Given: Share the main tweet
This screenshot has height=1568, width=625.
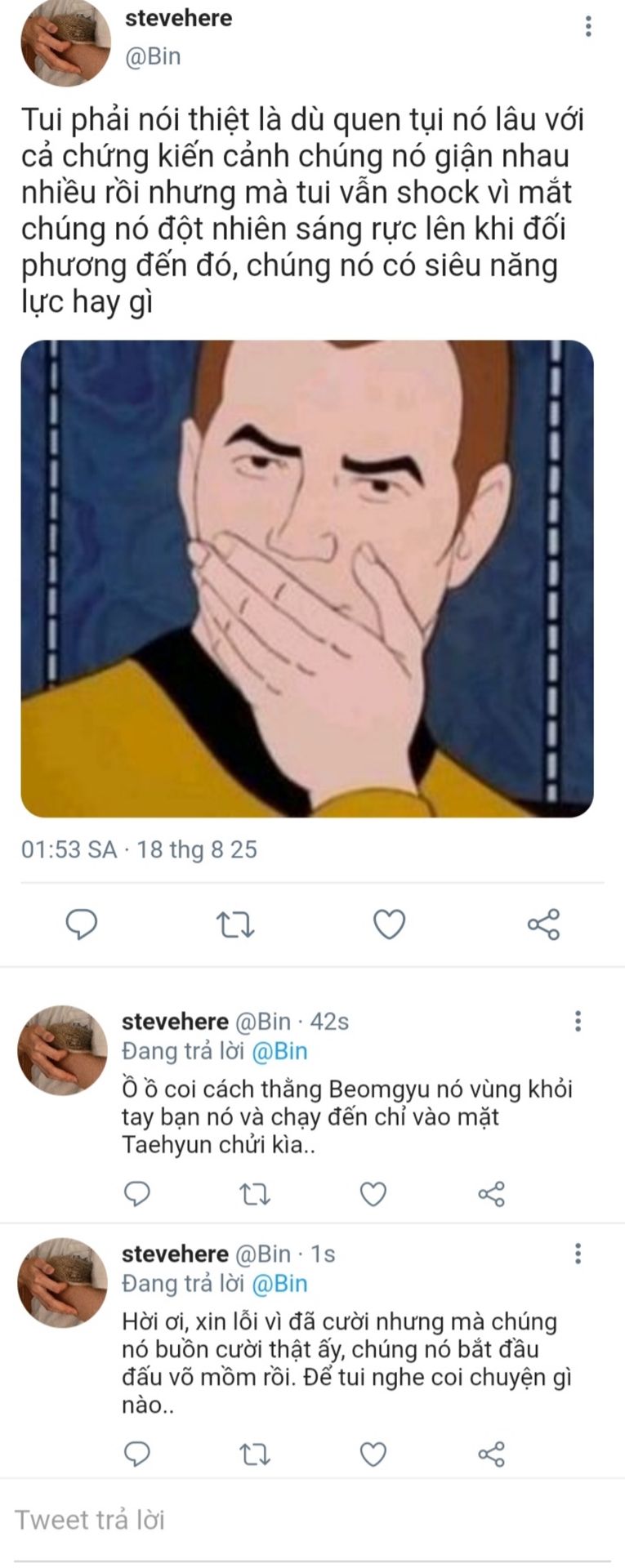Looking at the screenshot, I should (543, 924).
